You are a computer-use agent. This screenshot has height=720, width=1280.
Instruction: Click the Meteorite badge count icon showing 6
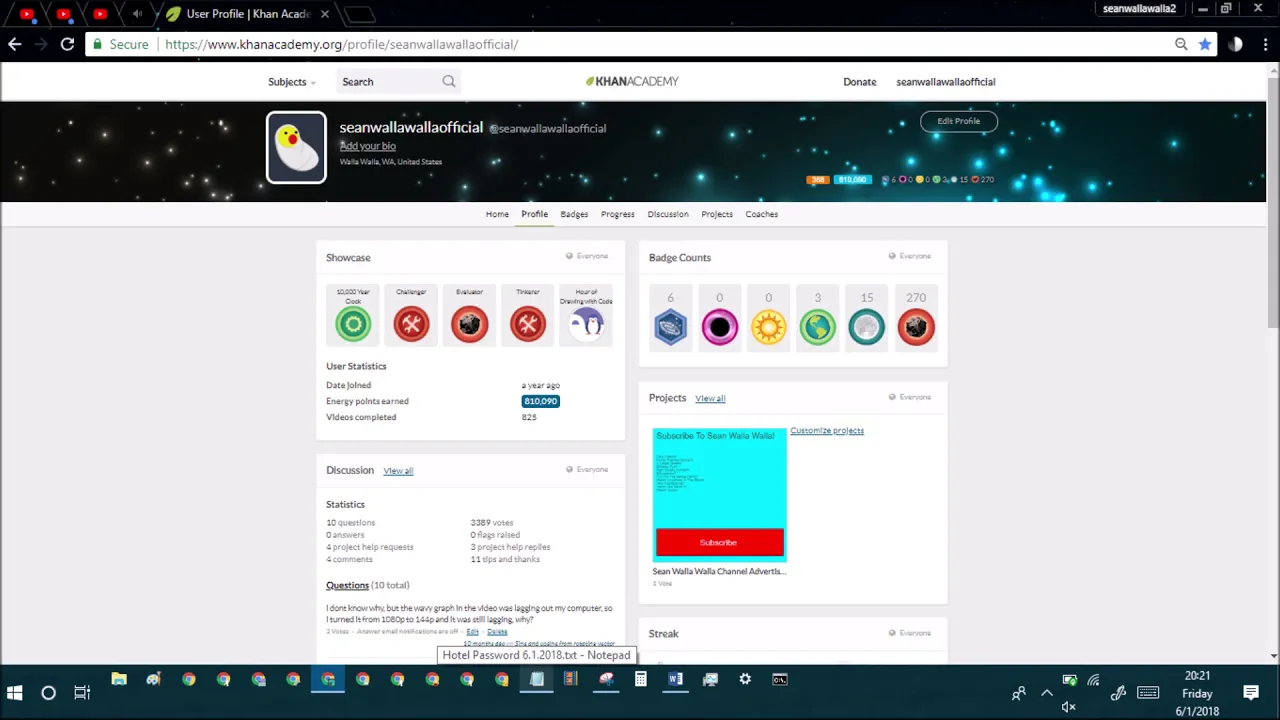tap(670, 327)
